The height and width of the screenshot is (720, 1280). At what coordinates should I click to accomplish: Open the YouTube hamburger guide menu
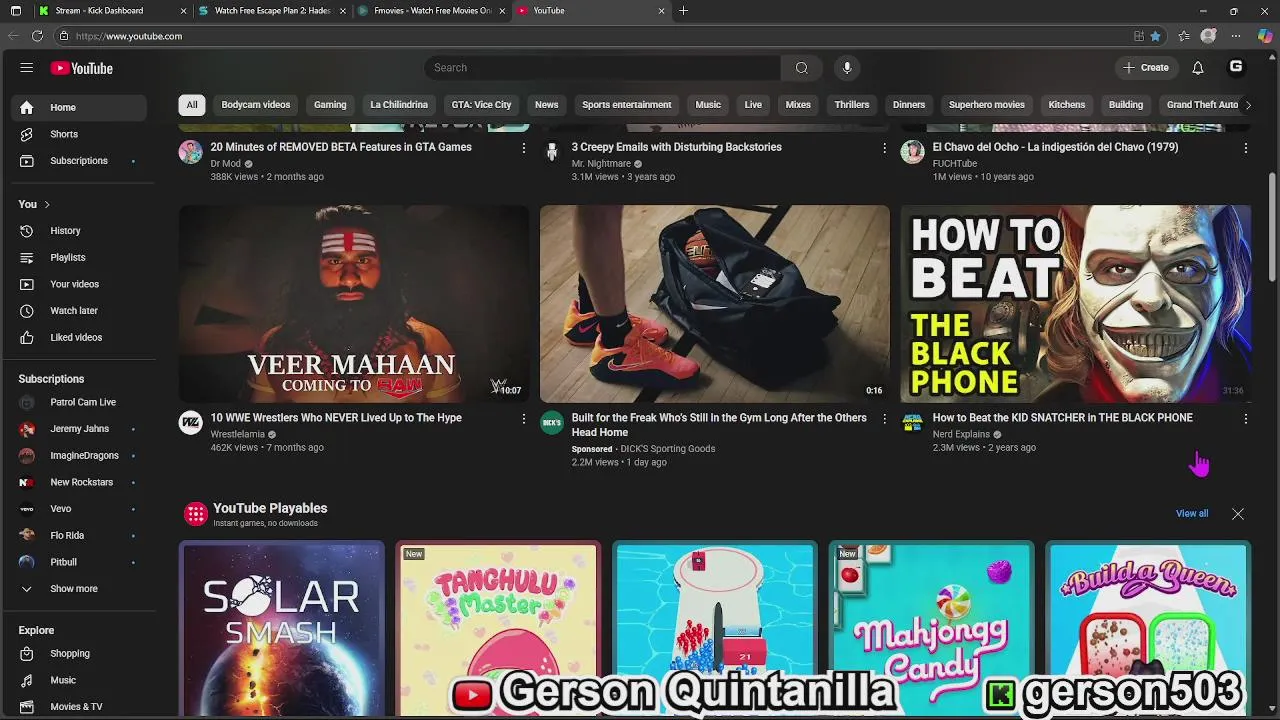pyautogui.click(x=27, y=68)
